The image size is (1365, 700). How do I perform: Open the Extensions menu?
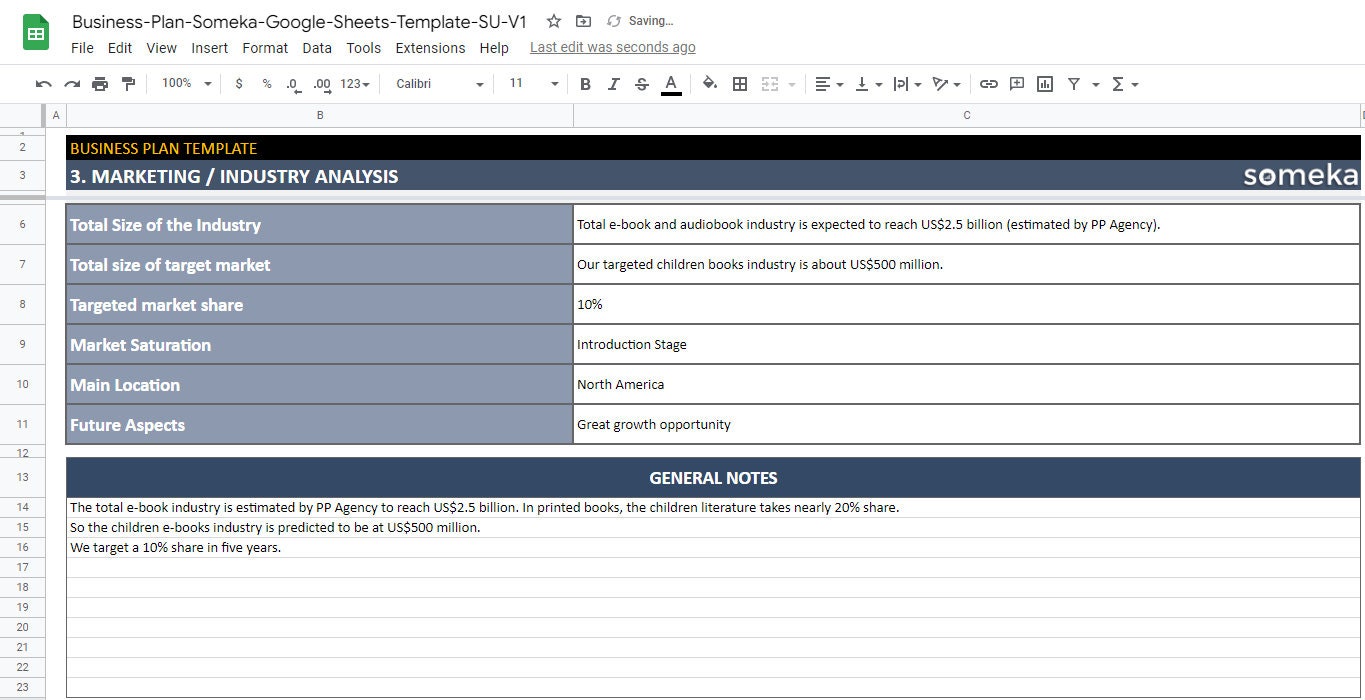tap(430, 48)
